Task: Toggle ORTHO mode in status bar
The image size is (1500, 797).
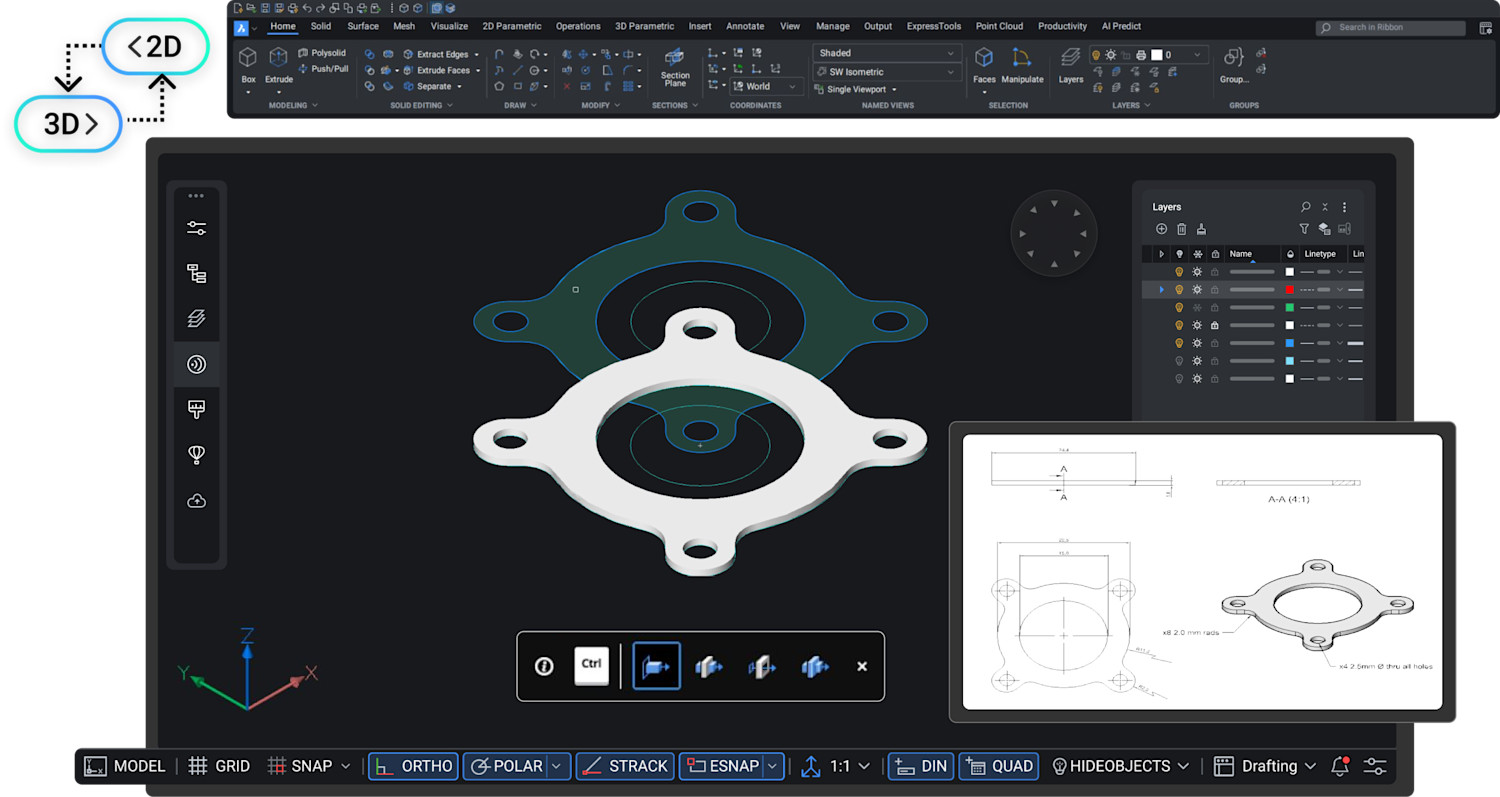Action: tap(414, 766)
